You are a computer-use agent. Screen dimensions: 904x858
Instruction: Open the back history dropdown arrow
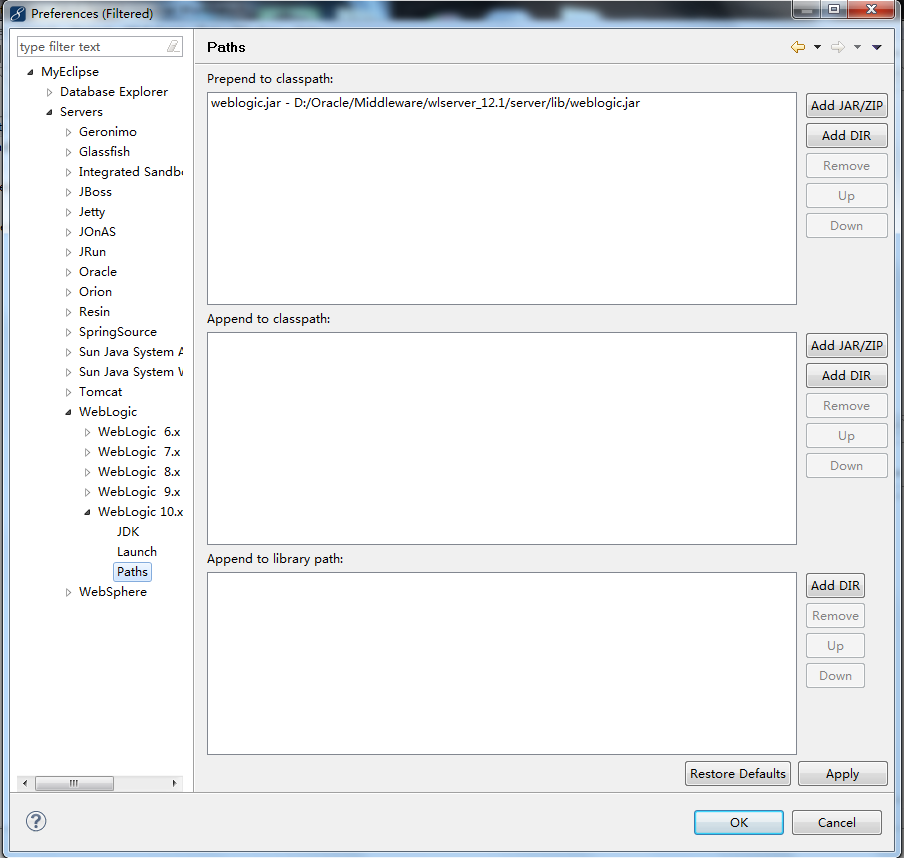point(817,47)
